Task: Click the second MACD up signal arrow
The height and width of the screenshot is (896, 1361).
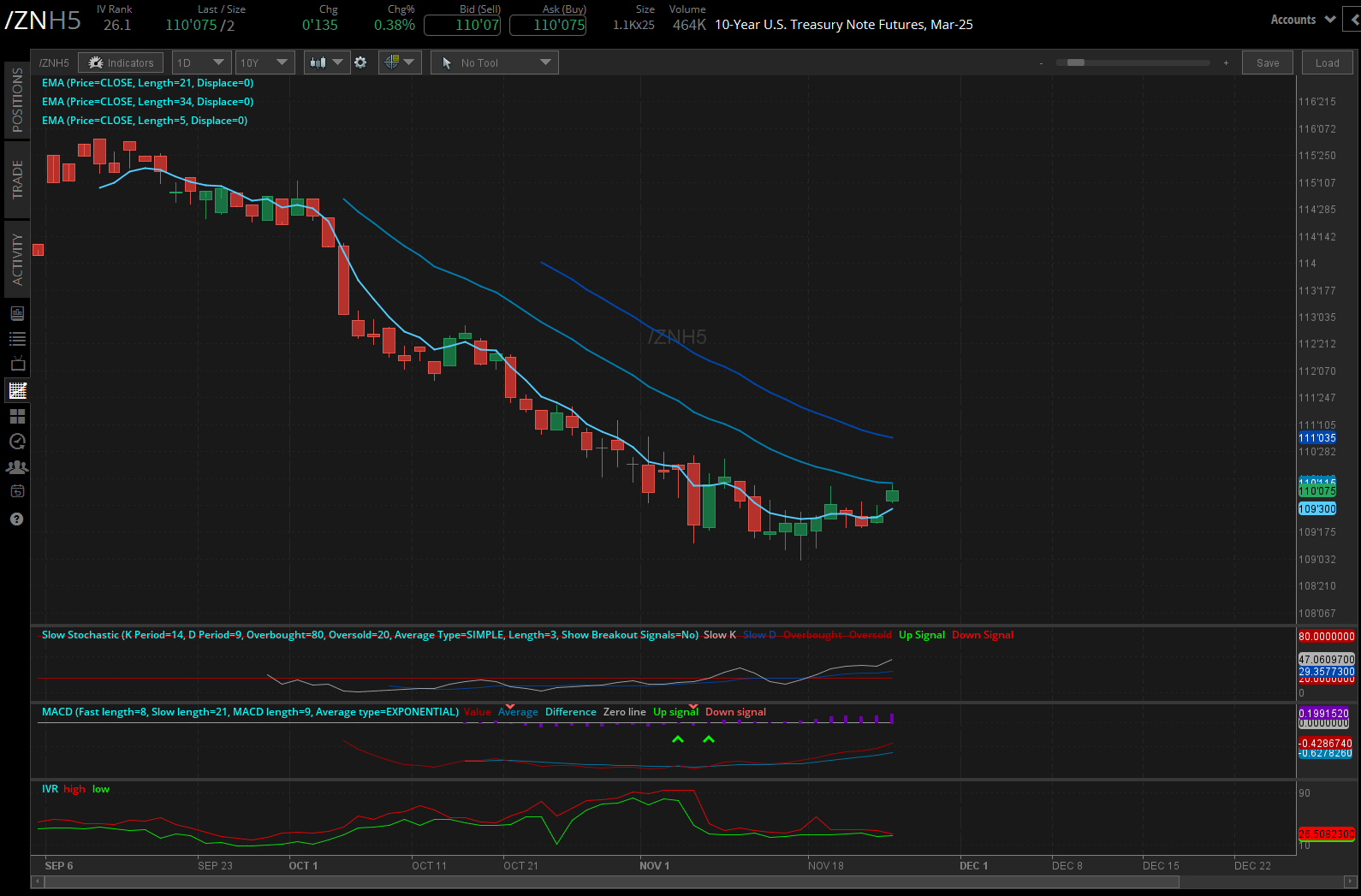Action: (x=709, y=739)
